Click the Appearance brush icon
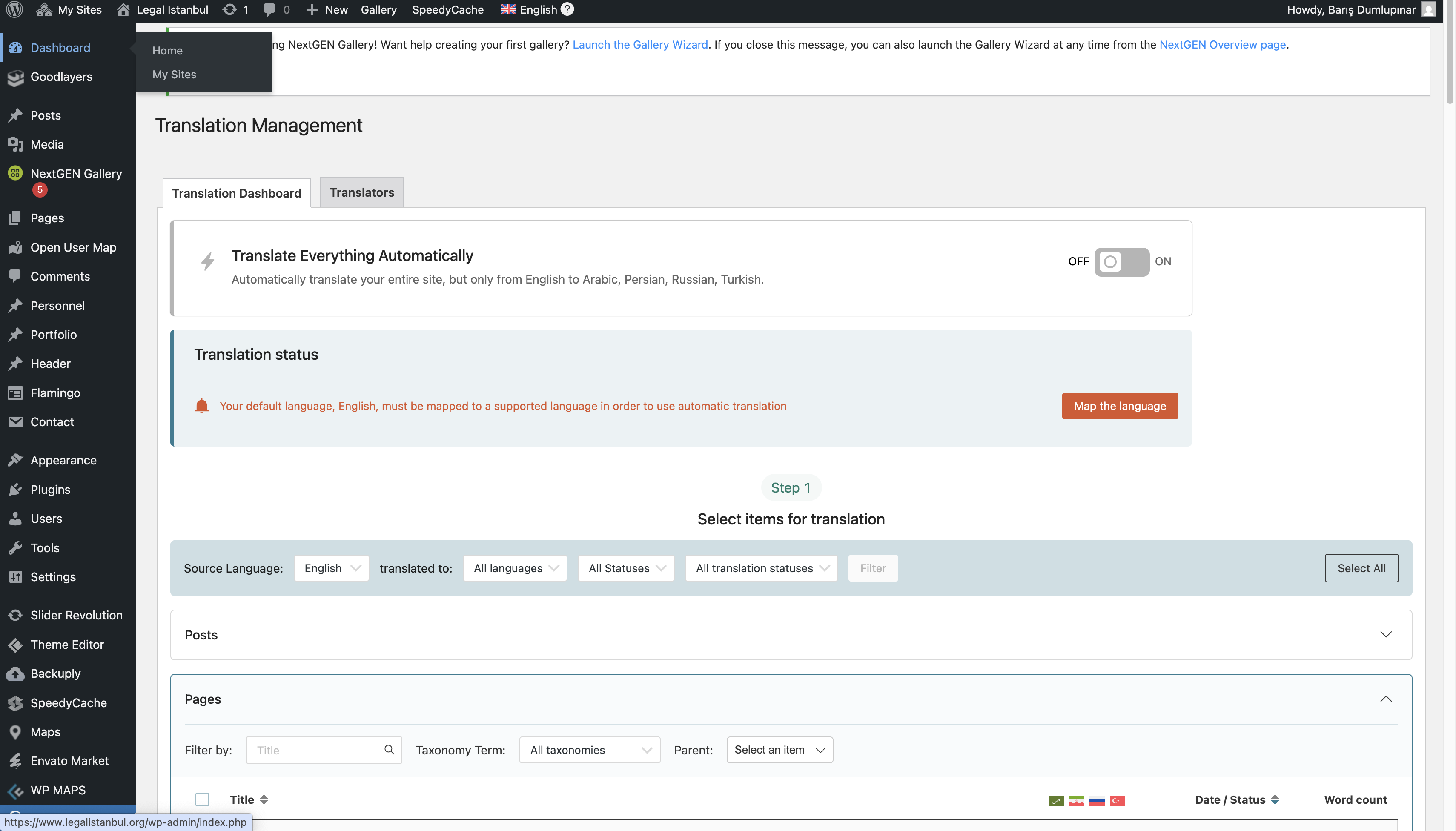This screenshot has width=1456, height=831. (15, 460)
